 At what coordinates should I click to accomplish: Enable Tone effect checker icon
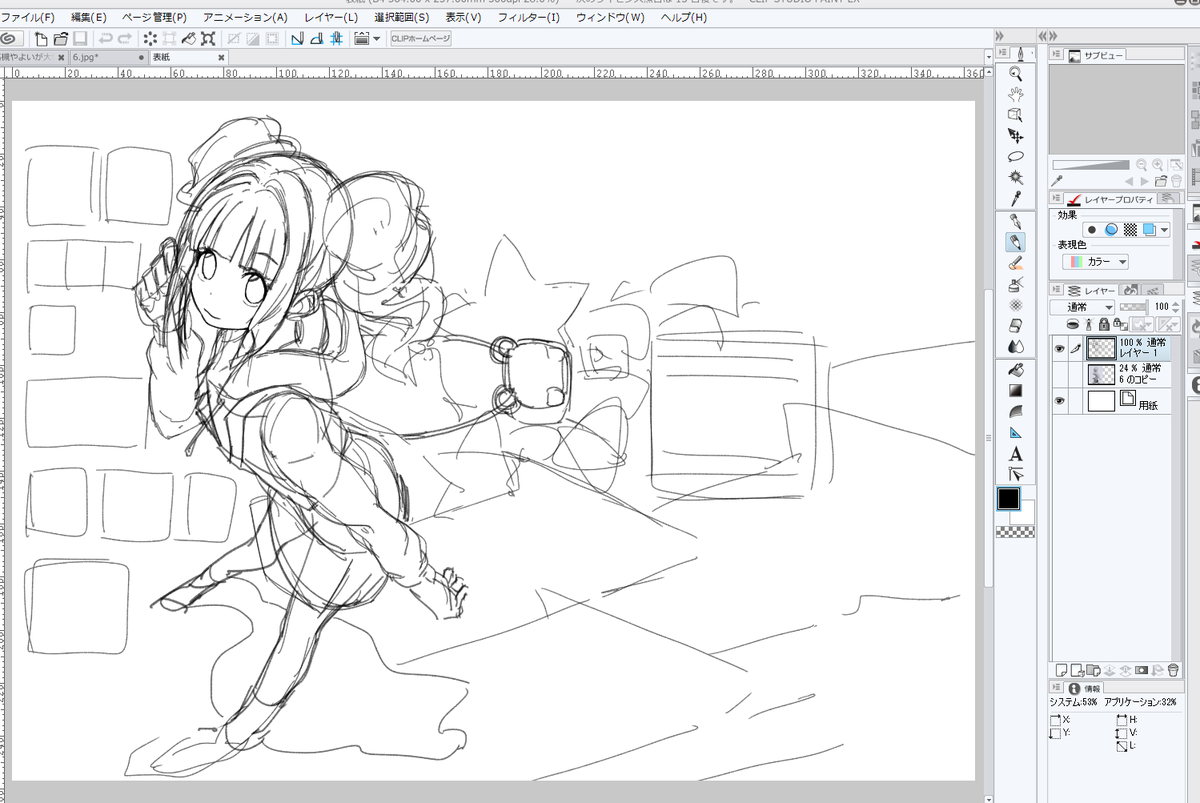coord(1130,230)
